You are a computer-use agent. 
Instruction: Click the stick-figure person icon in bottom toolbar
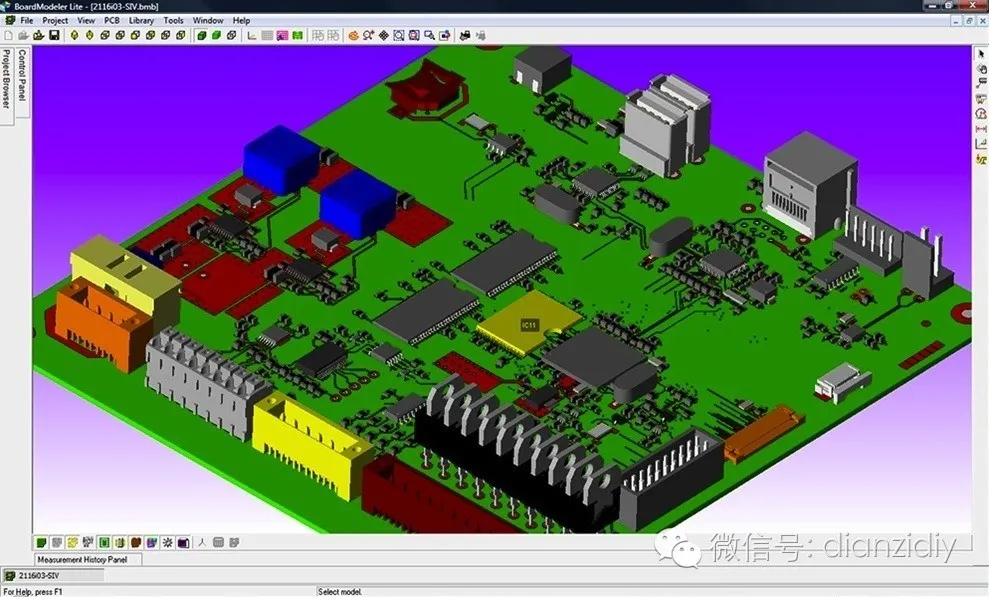(x=202, y=542)
